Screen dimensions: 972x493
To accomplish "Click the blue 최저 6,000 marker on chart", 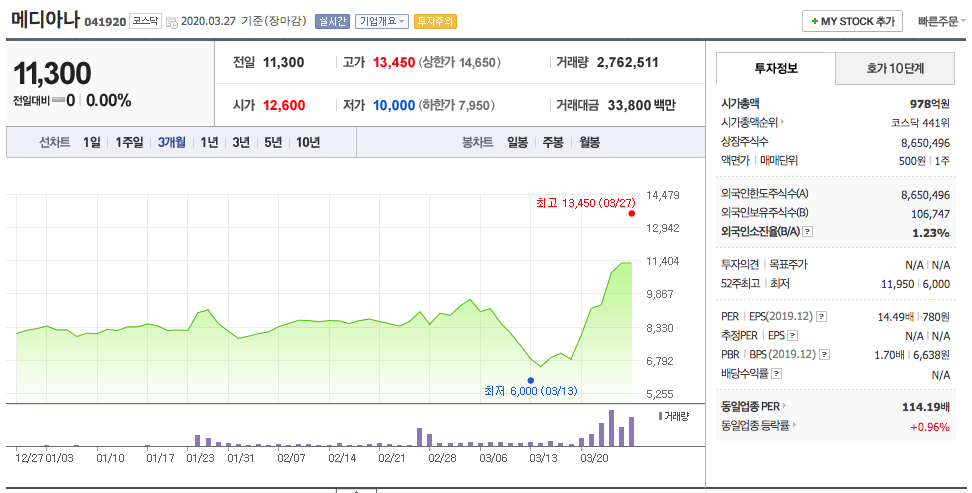I will 531,381.
